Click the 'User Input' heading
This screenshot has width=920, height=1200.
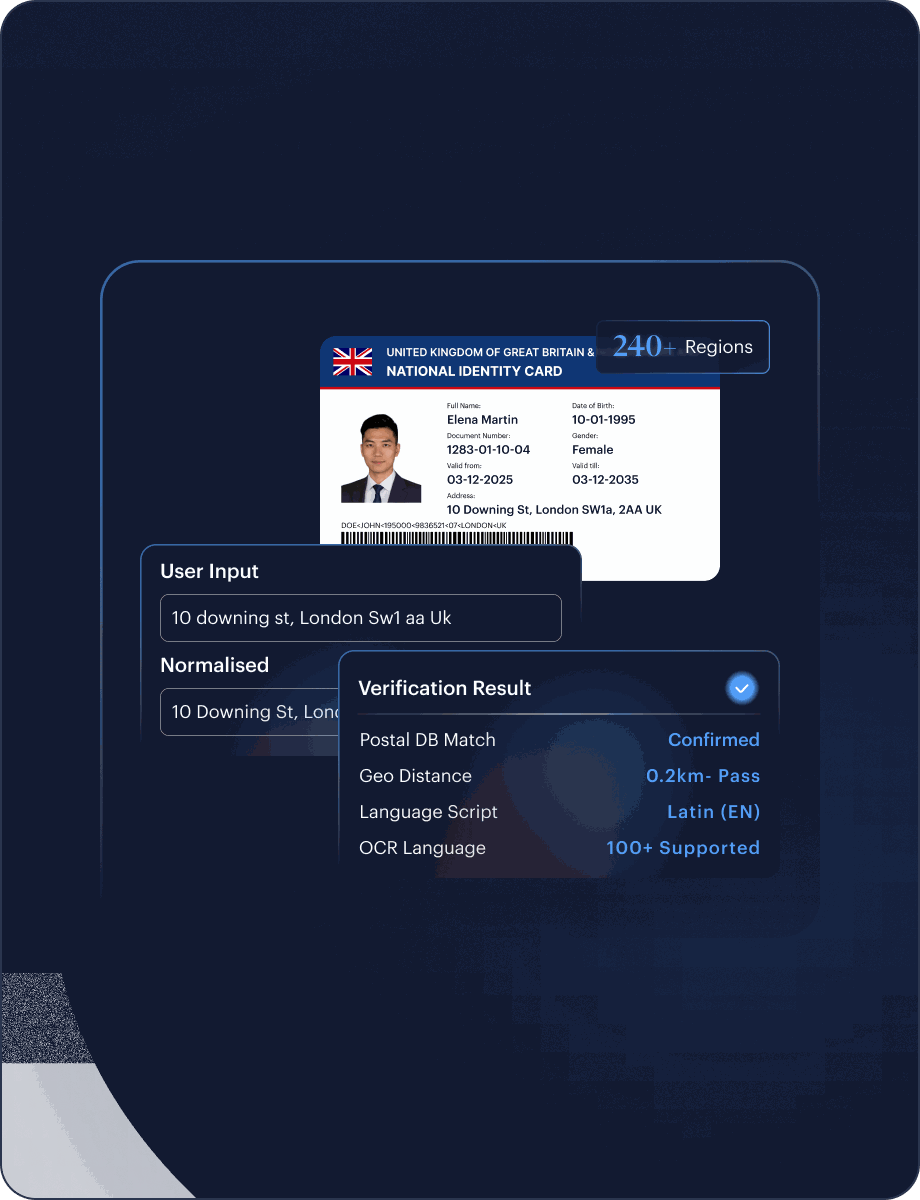(209, 571)
